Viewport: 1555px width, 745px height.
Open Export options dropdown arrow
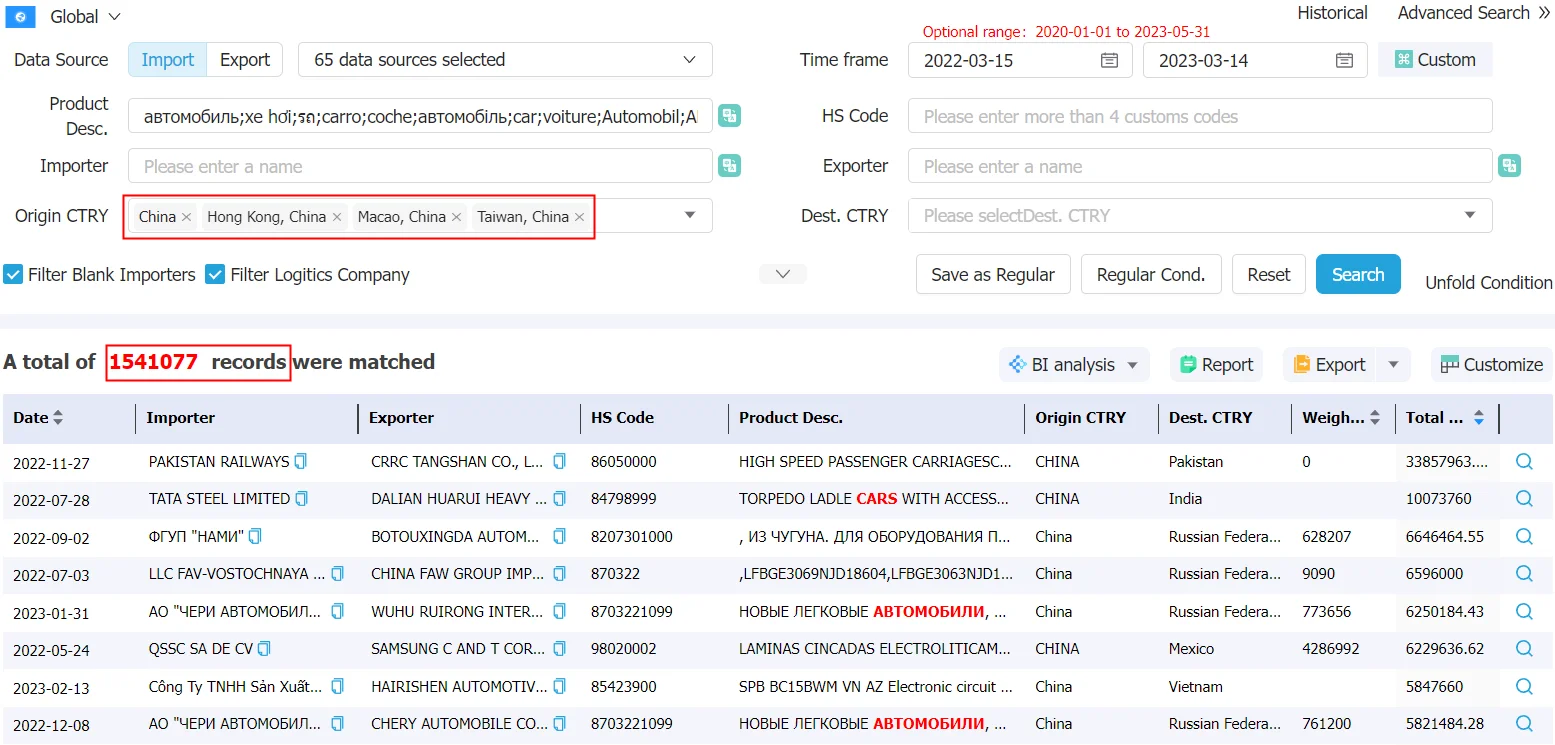1393,365
